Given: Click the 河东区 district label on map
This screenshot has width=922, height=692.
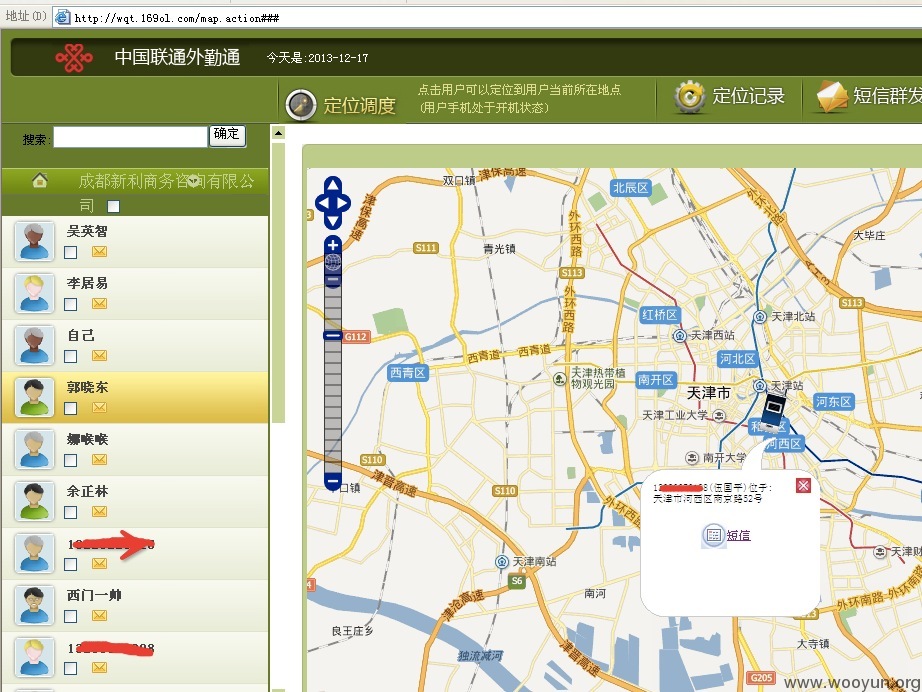Looking at the screenshot, I should tap(834, 402).
